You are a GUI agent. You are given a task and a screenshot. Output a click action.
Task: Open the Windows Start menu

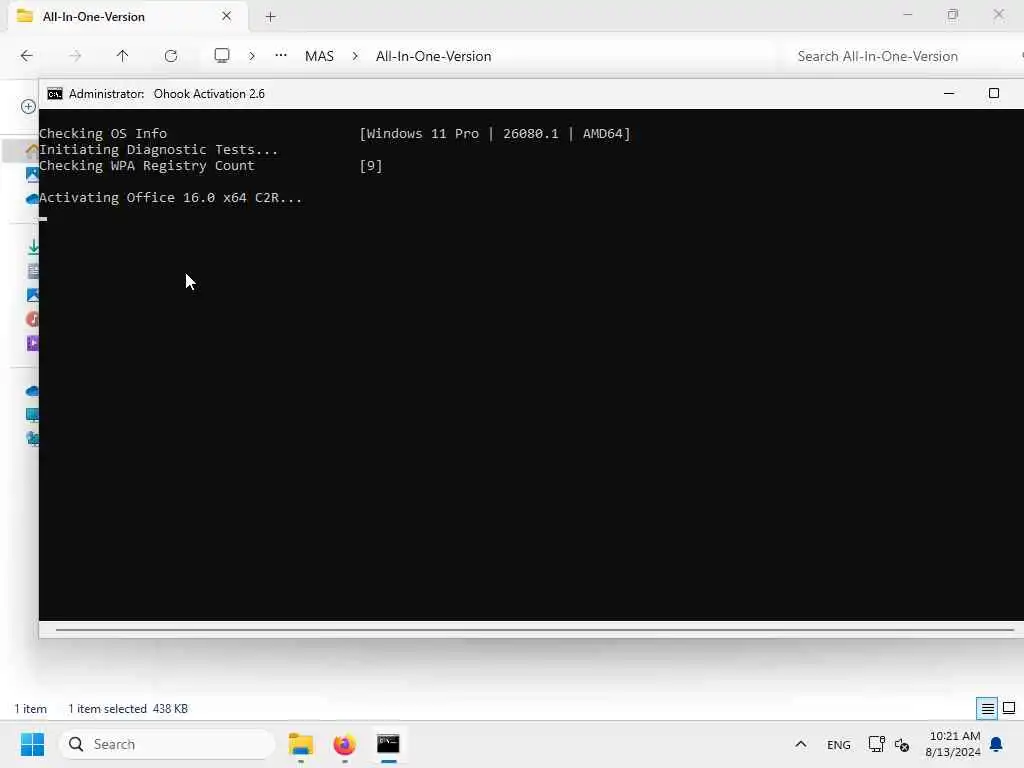pos(32,744)
